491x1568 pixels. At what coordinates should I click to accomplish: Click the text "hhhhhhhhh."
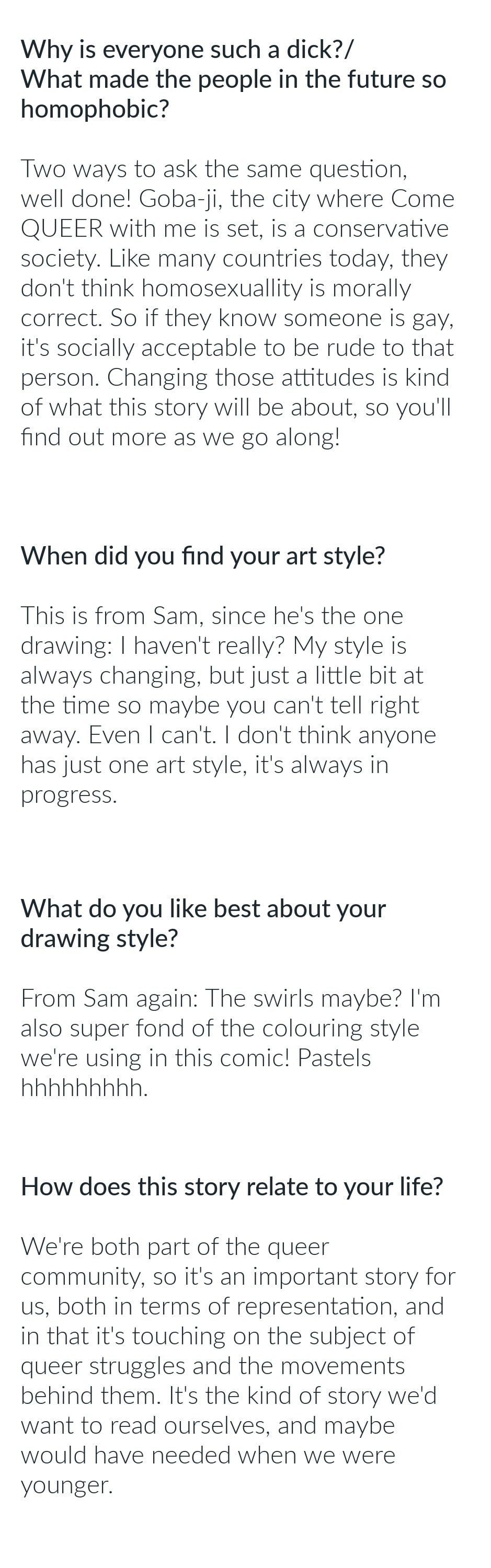85,1088
